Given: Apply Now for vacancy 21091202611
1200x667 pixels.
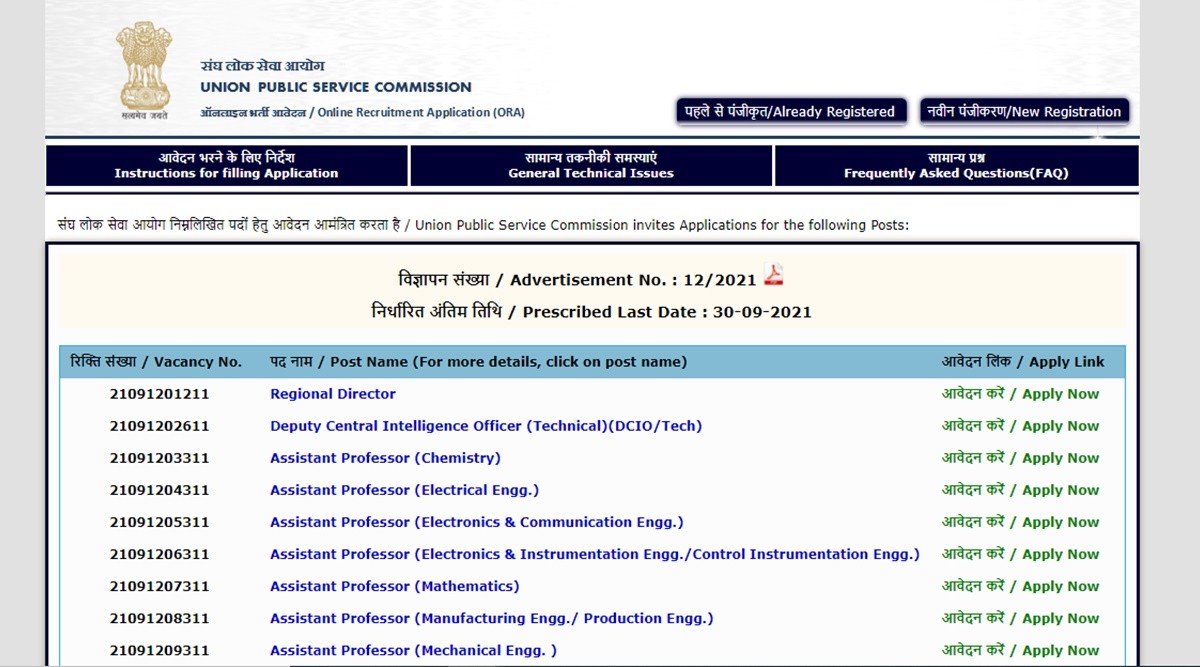Looking at the screenshot, I should [1020, 426].
